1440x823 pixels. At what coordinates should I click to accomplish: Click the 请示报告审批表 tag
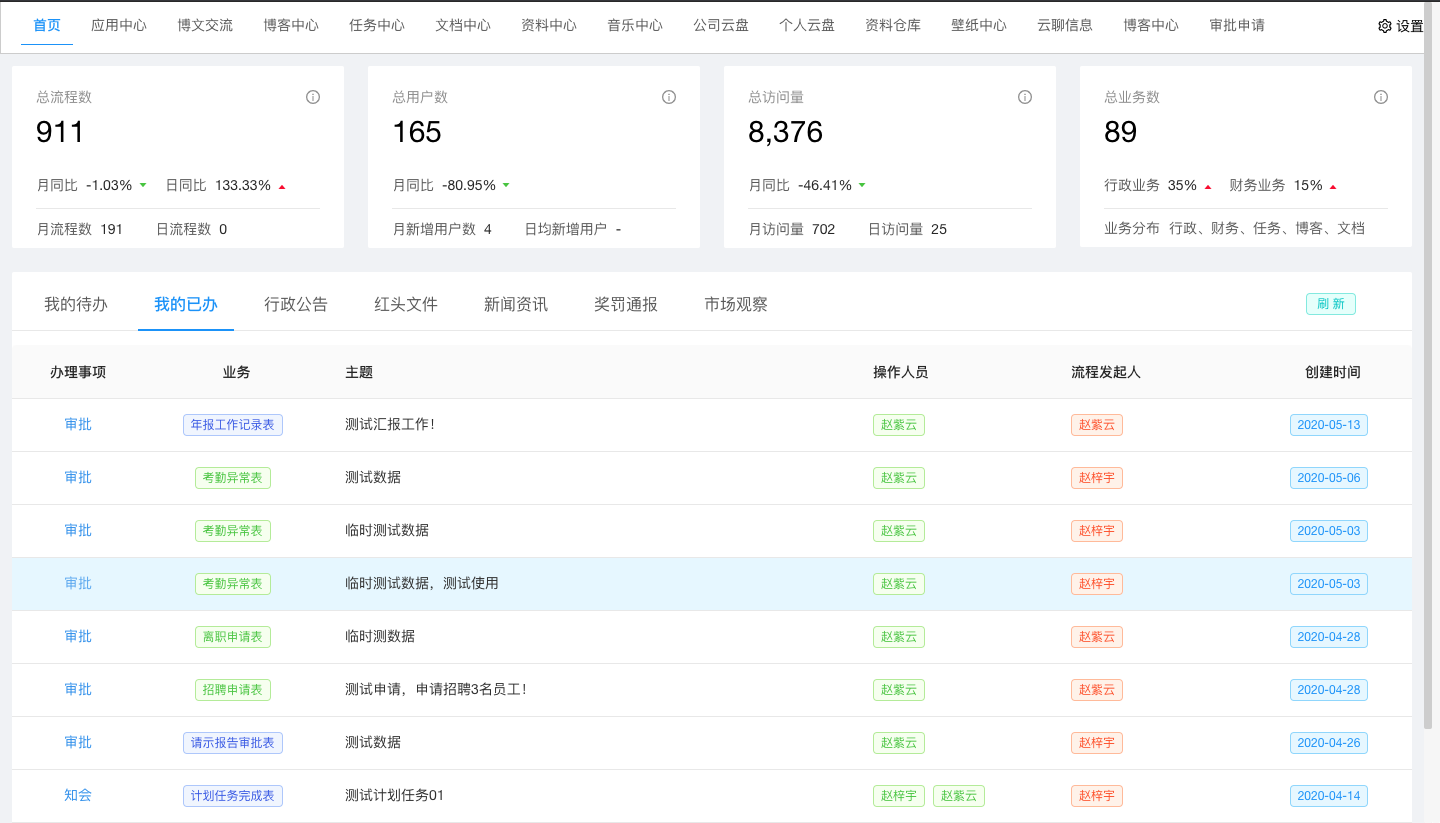(233, 742)
